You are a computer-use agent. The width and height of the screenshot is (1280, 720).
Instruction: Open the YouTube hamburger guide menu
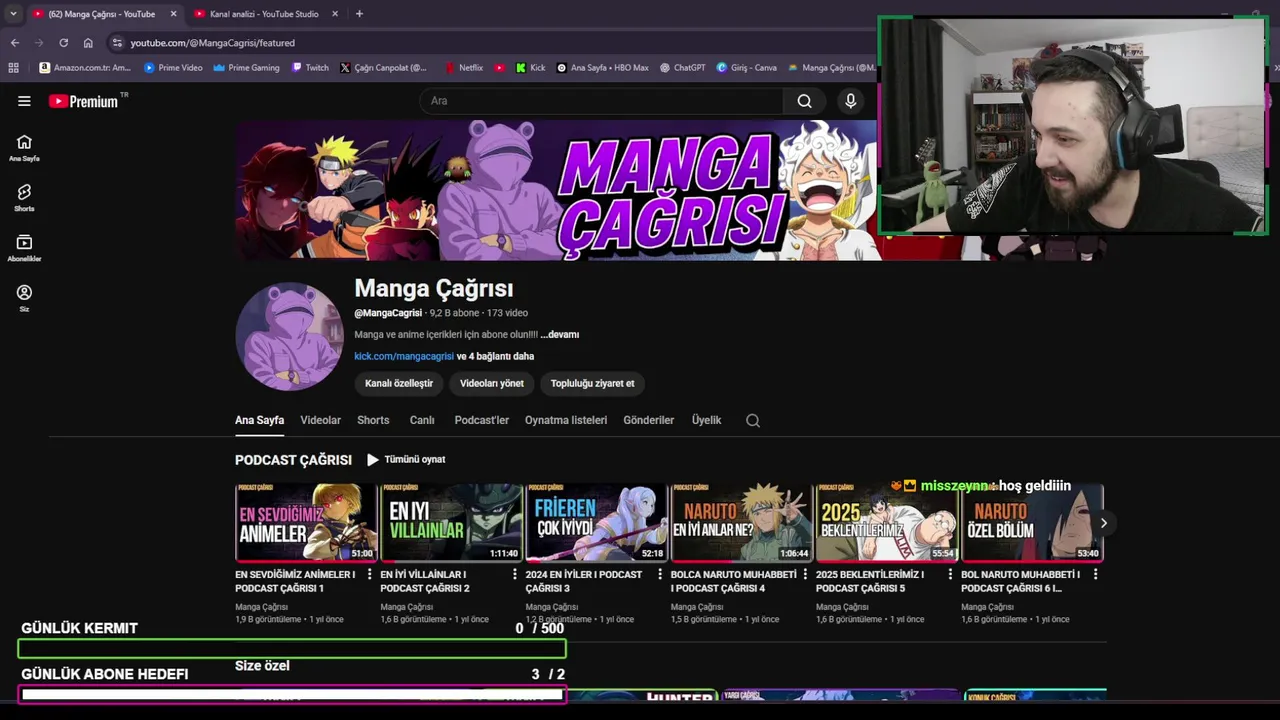click(24, 101)
